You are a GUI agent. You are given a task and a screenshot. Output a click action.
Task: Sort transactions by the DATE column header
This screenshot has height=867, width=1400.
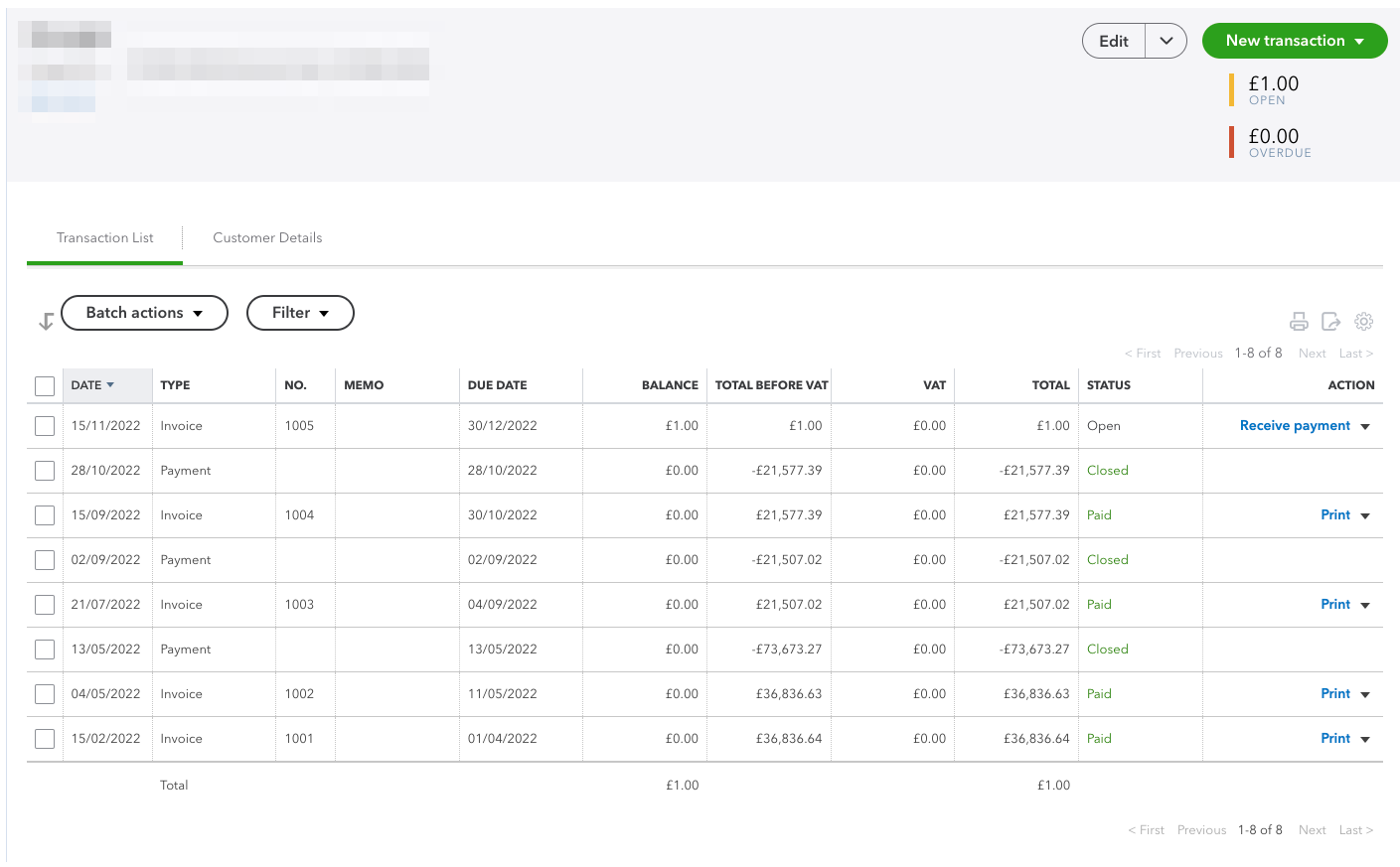(x=89, y=385)
